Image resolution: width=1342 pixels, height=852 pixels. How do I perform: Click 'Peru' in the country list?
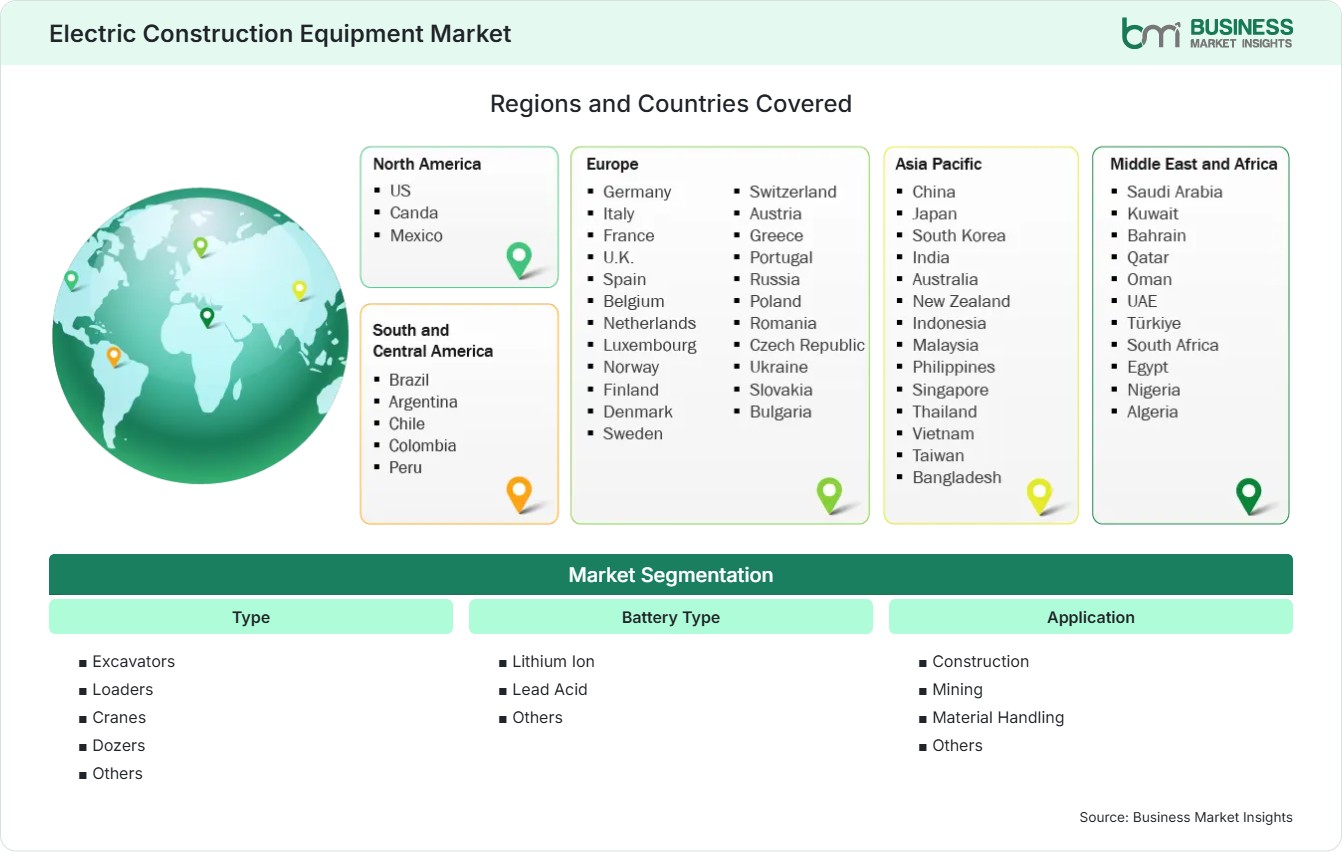coord(405,468)
